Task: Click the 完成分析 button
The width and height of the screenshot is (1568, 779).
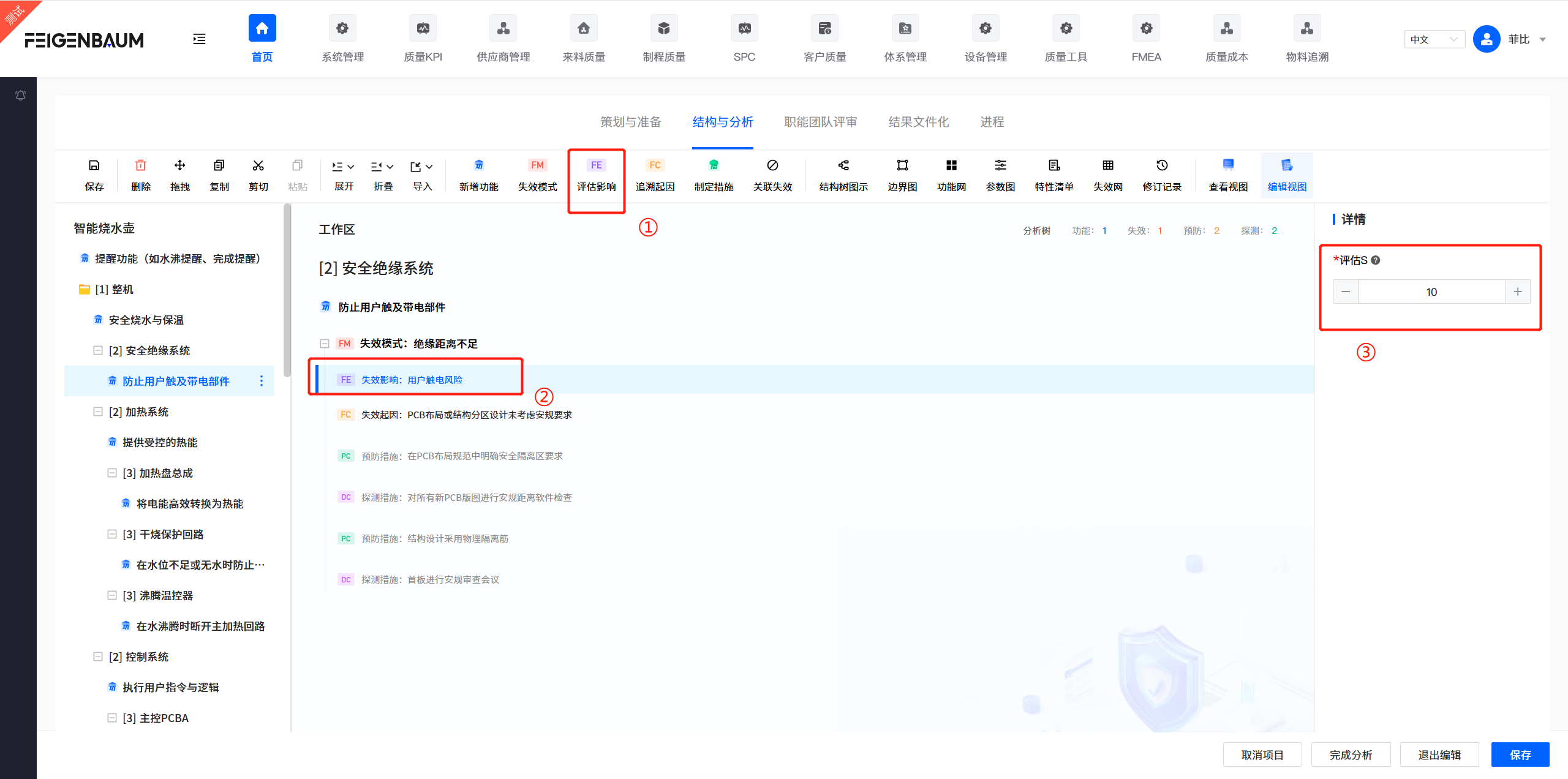Action: 1350,755
